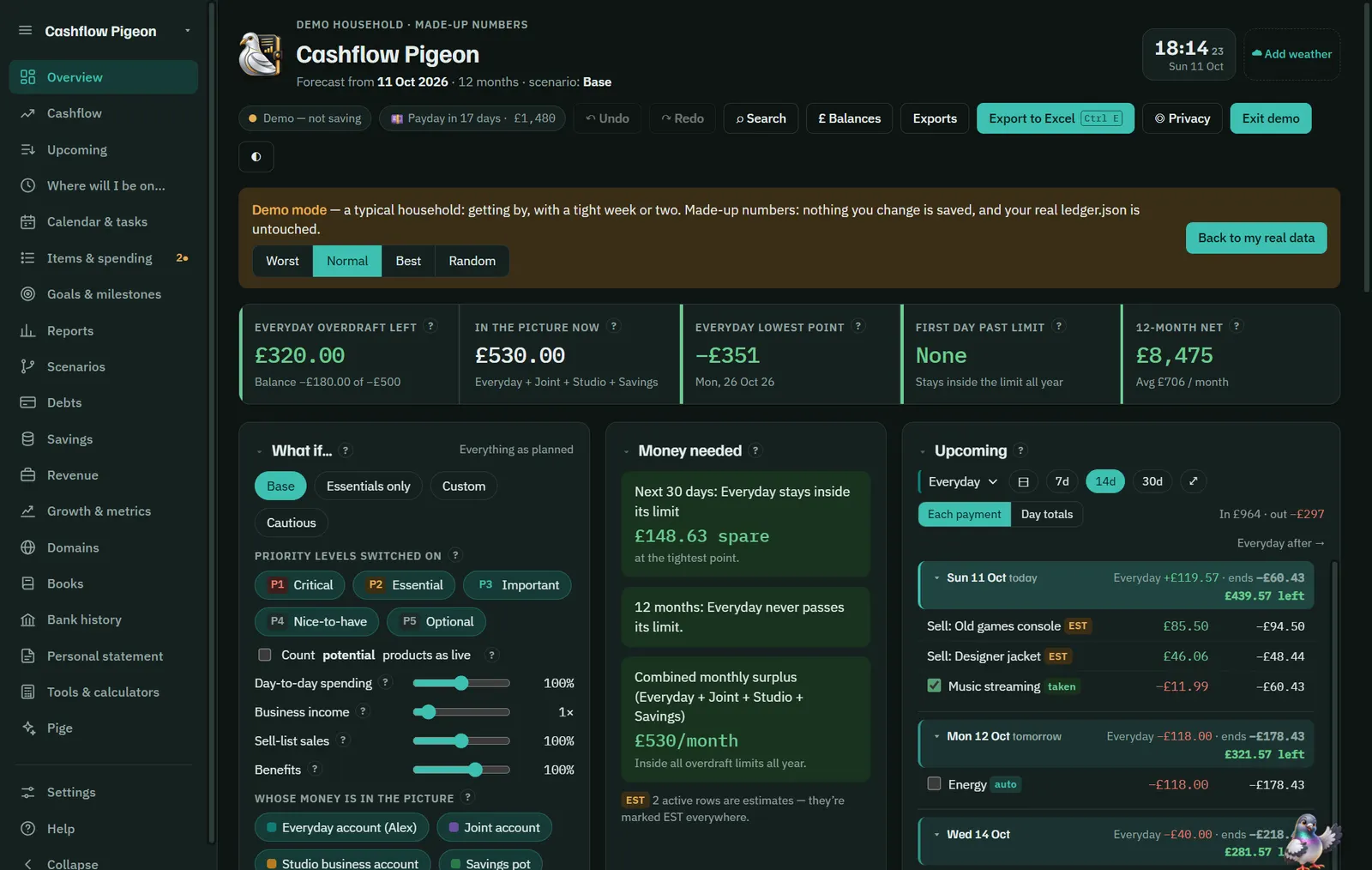Toggle the contrast theme icon button

point(256,157)
